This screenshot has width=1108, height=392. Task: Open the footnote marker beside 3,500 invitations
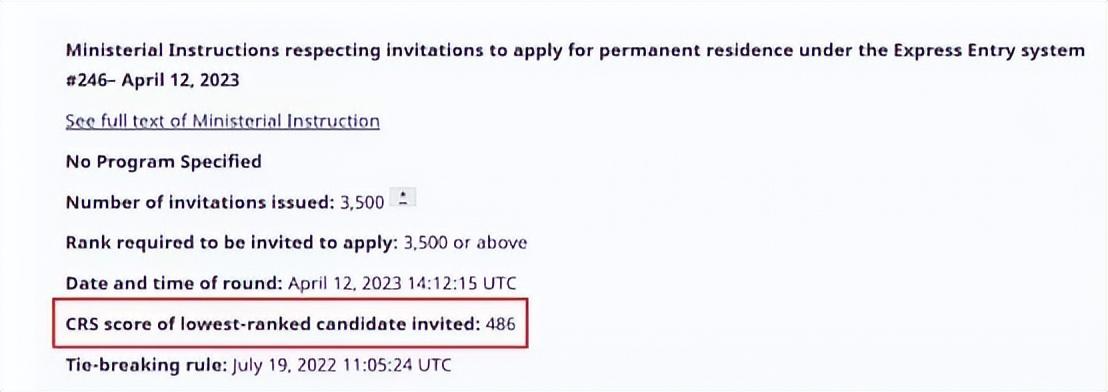click(403, 199)
